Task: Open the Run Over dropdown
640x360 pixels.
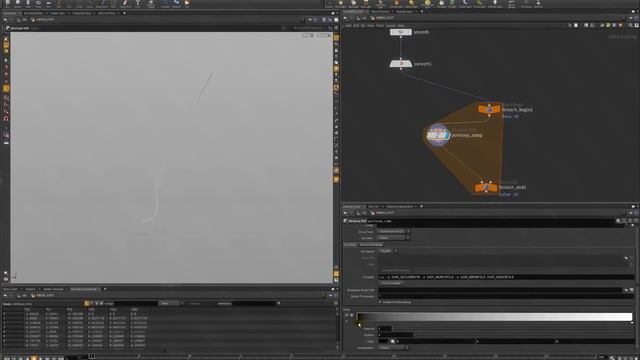Action: coord(394,238)
